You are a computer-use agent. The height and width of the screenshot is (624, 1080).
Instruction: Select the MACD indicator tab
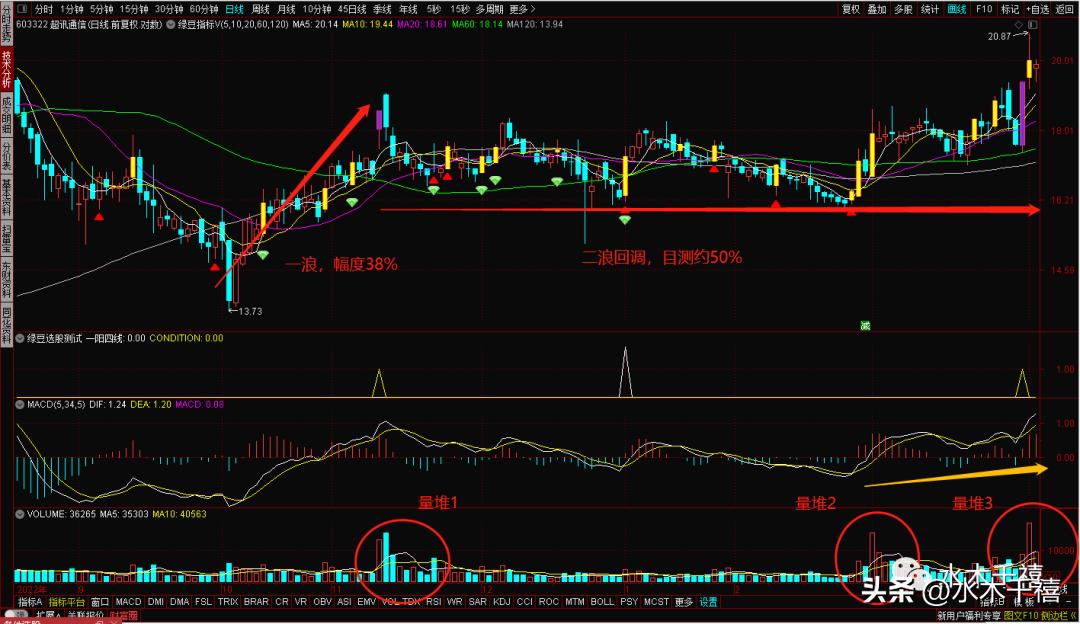[128, 601]
